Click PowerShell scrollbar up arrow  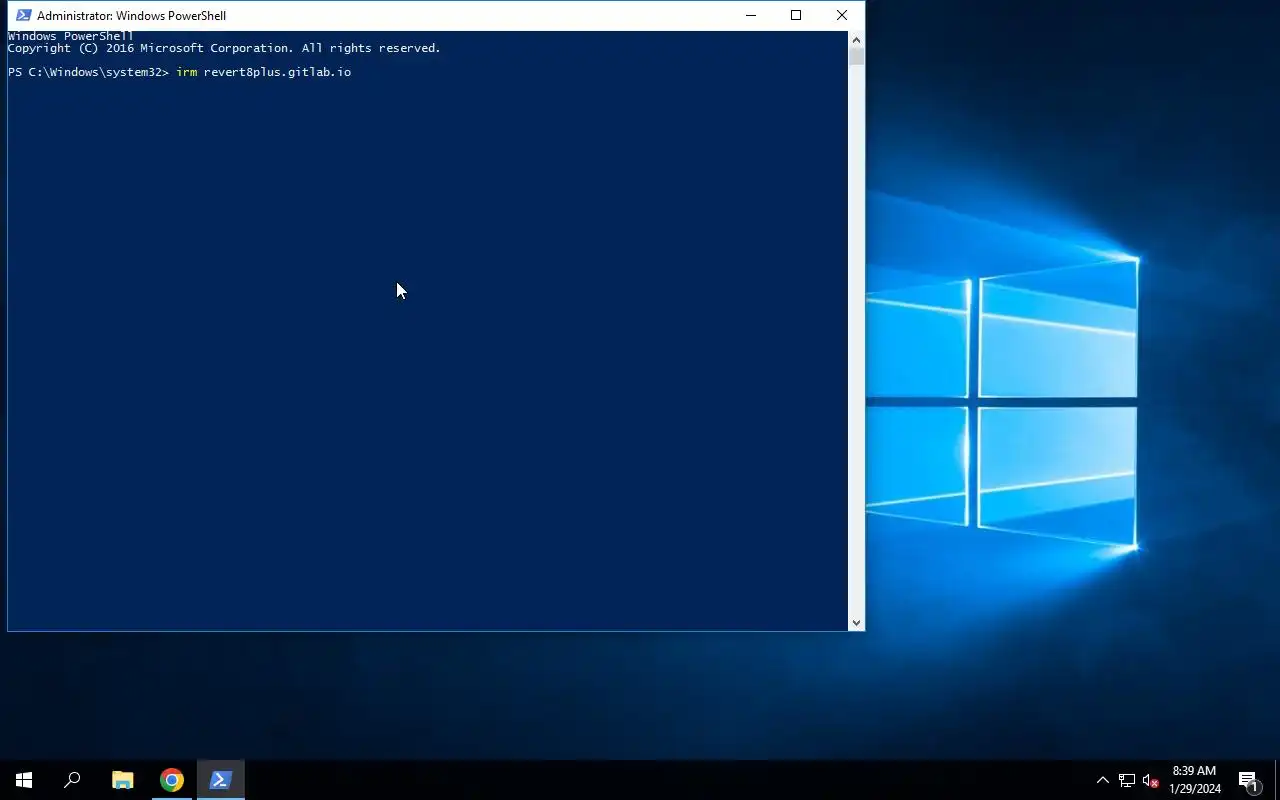[856, 39]
